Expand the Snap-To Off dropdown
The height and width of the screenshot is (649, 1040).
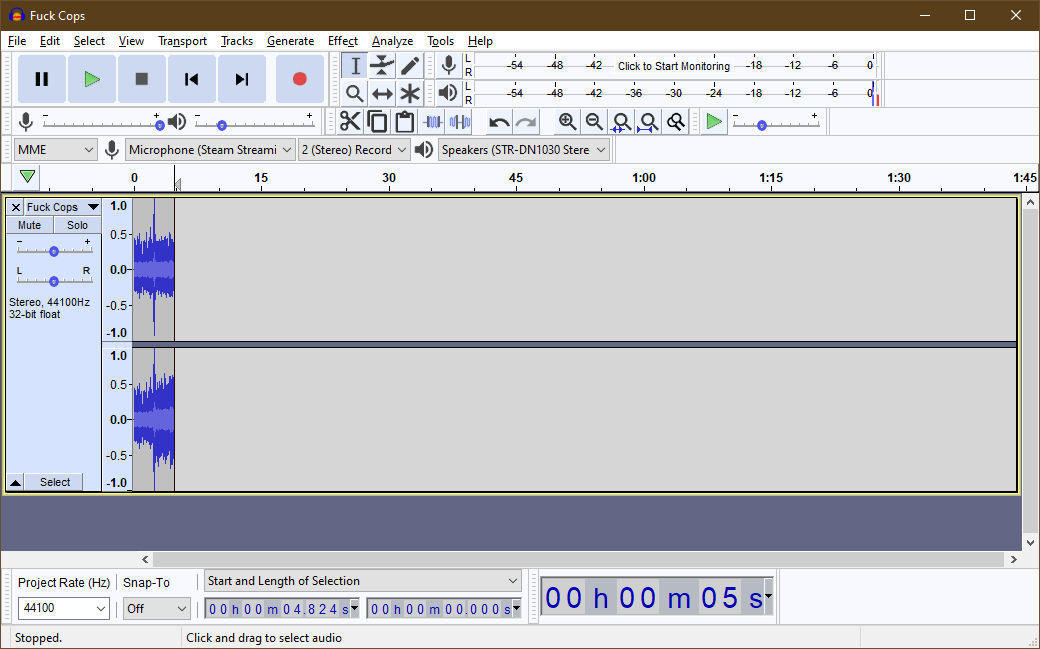[157, 608]
